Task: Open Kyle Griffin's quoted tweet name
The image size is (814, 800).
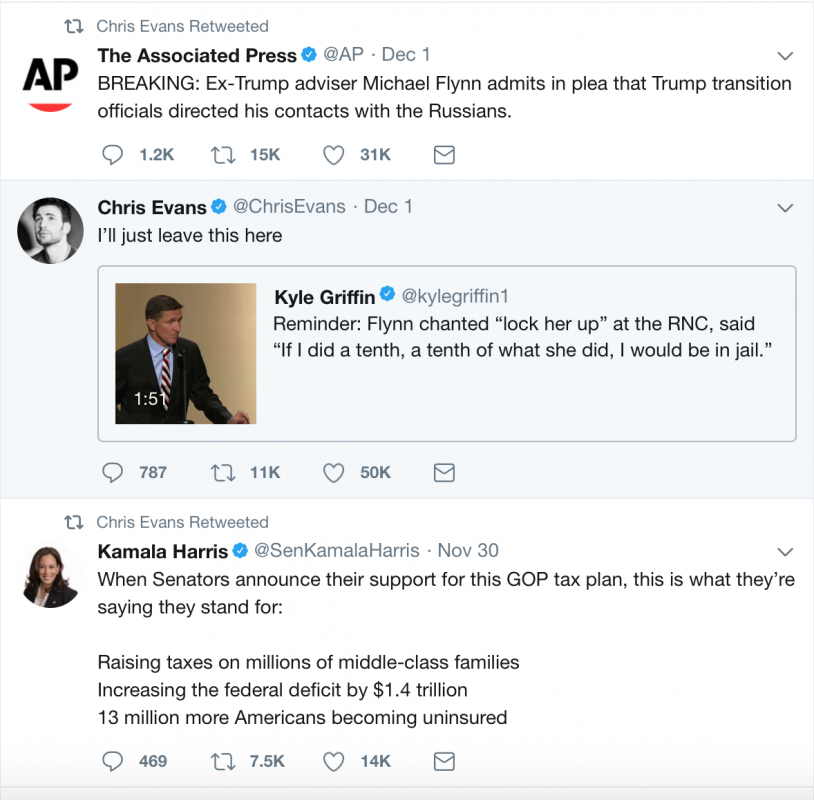Action: tap(324, 297)
